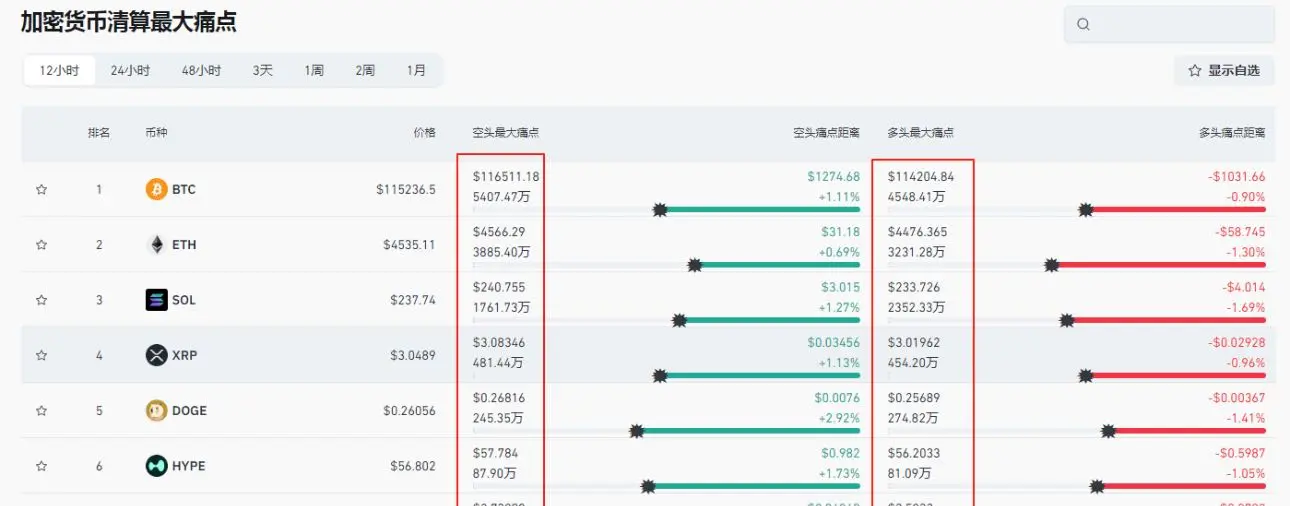The width and height of the screenshot is (1290, 506).
Task: Click the DOGE coin icon
Action: 156,410
